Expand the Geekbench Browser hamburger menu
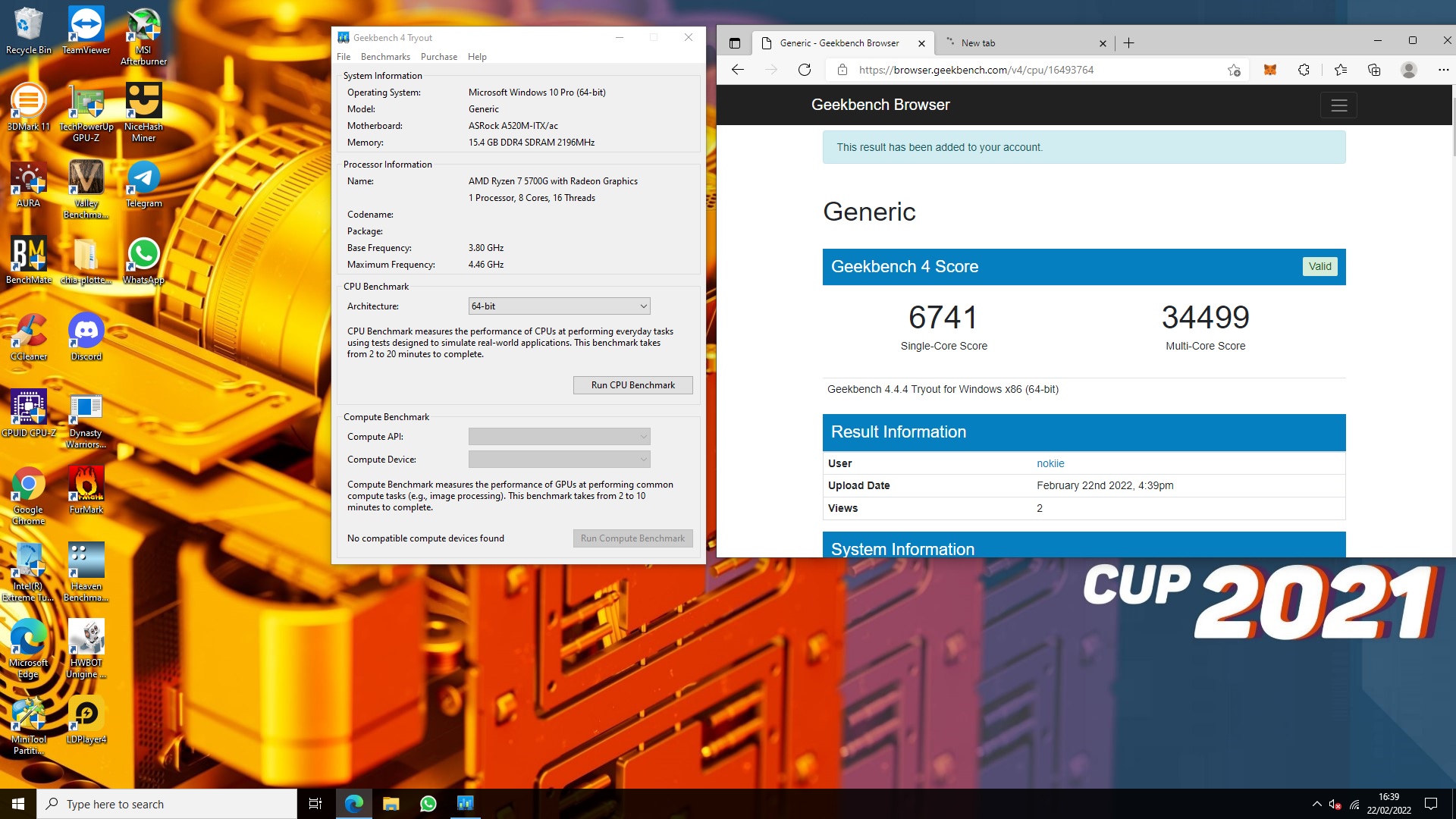Screen dimensions: 1456x819 (x=1338, y=105)
